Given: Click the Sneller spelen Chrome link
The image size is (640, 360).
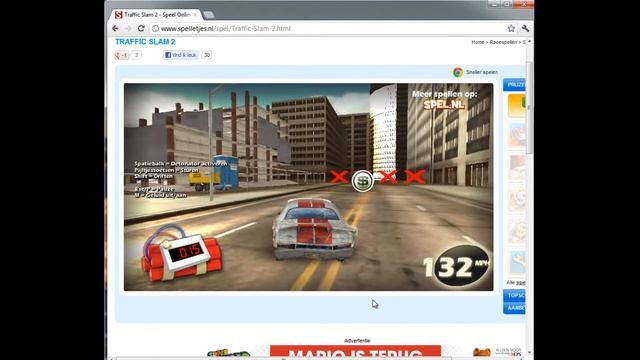Looking at the screenshot, I should pyautogui.click(x=482, y=72).
